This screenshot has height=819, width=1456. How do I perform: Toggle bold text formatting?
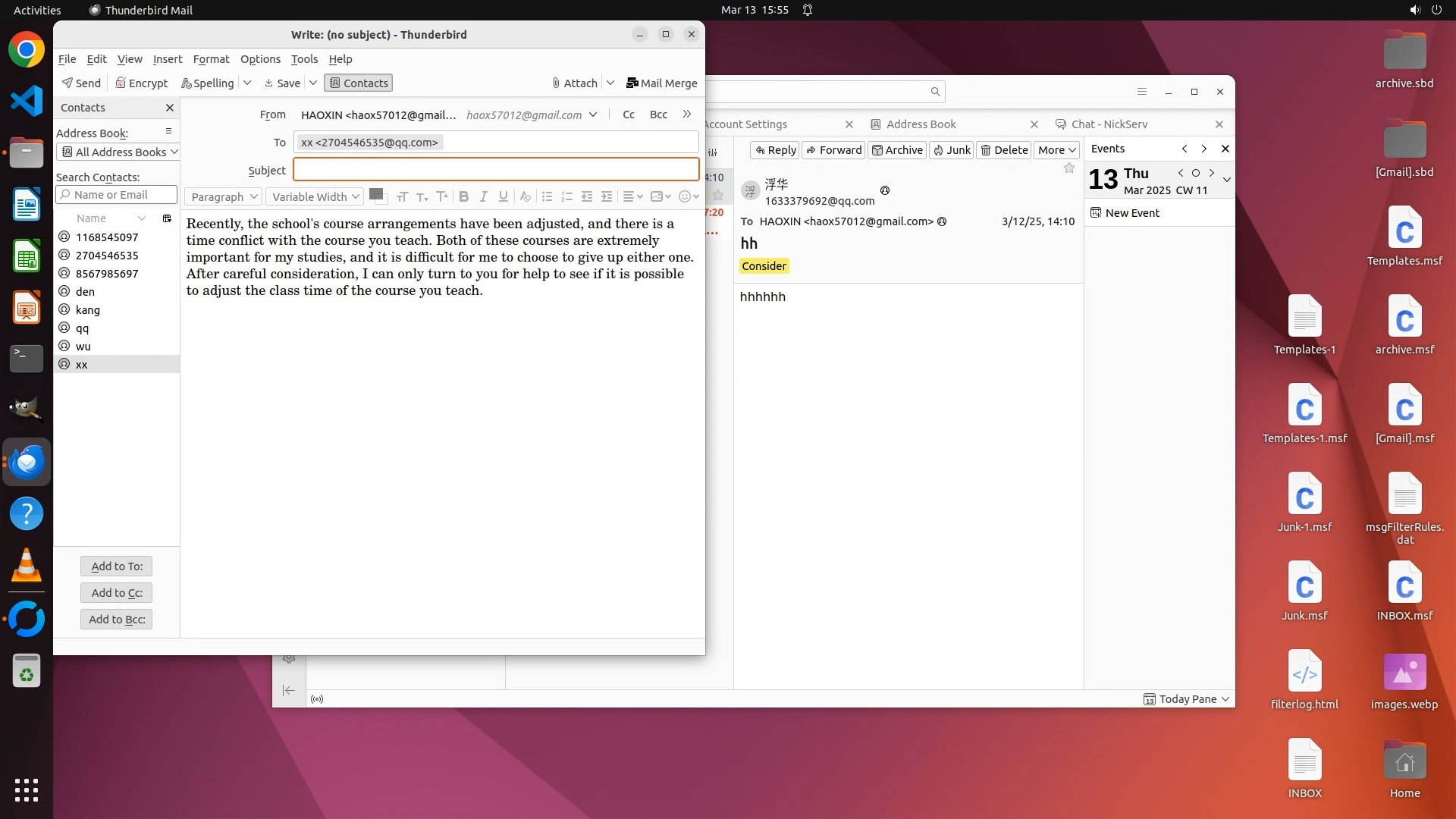(x=463, y=196)
